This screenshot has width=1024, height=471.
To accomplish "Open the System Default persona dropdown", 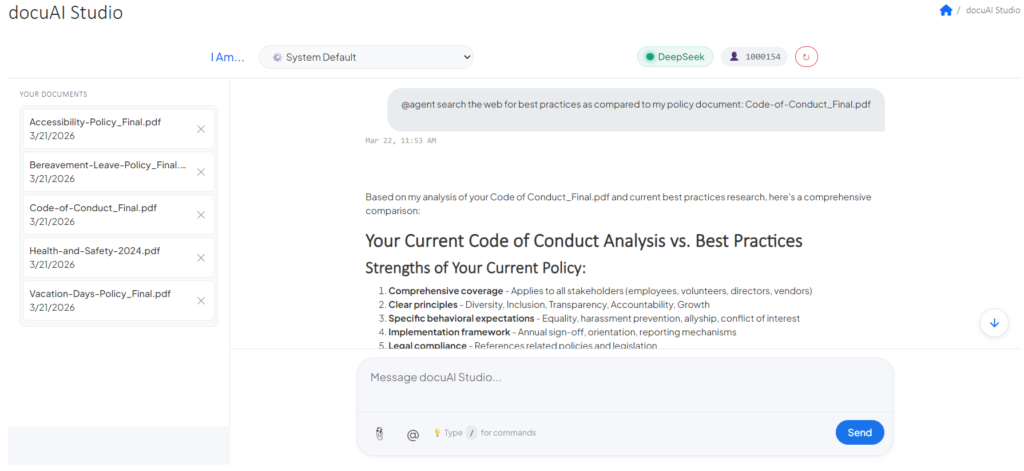I will pos(366,57).
